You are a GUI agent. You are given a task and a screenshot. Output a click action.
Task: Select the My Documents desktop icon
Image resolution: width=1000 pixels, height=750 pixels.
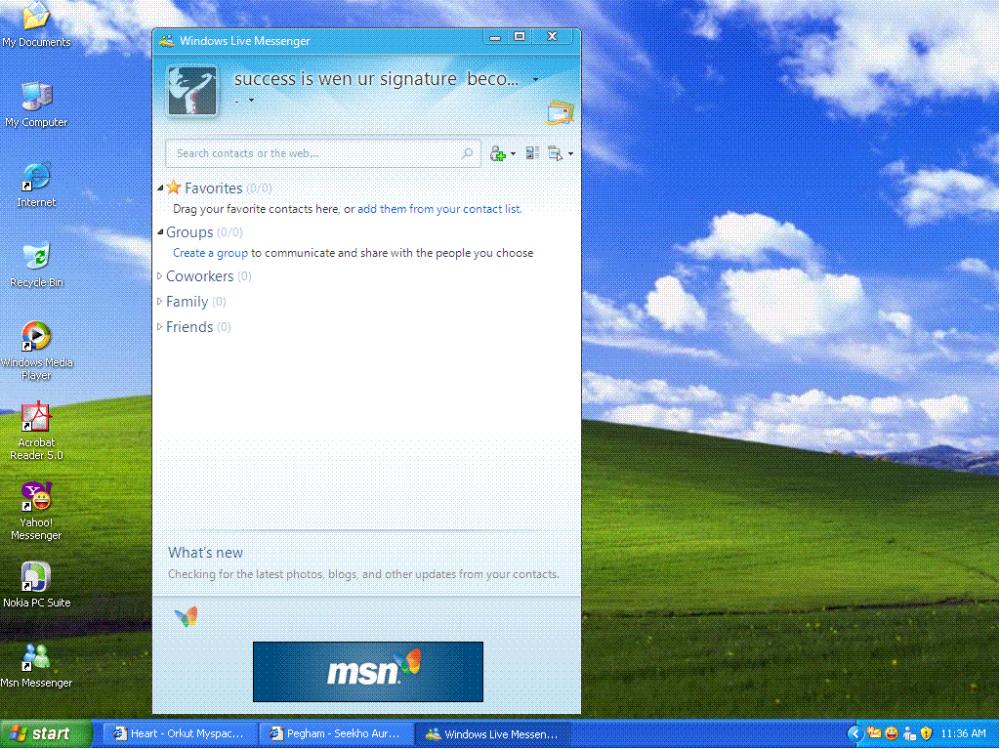pyautogui.click(x=36, y=26)
